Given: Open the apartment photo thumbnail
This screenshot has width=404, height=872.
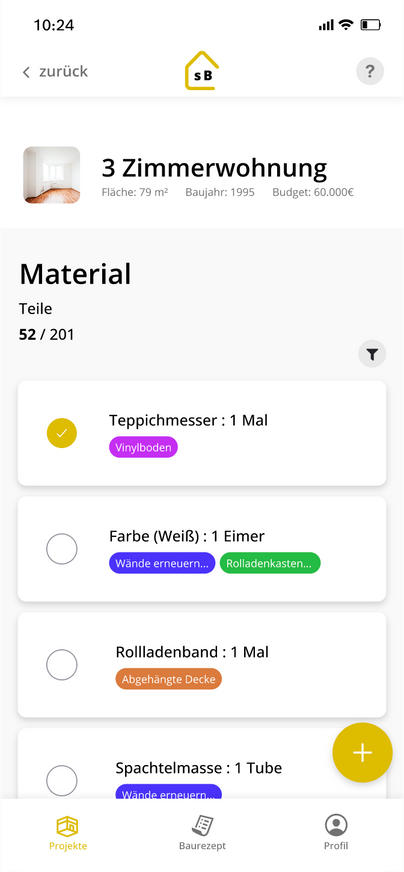Looking at the screenshot, I should (x=52, y=175).
